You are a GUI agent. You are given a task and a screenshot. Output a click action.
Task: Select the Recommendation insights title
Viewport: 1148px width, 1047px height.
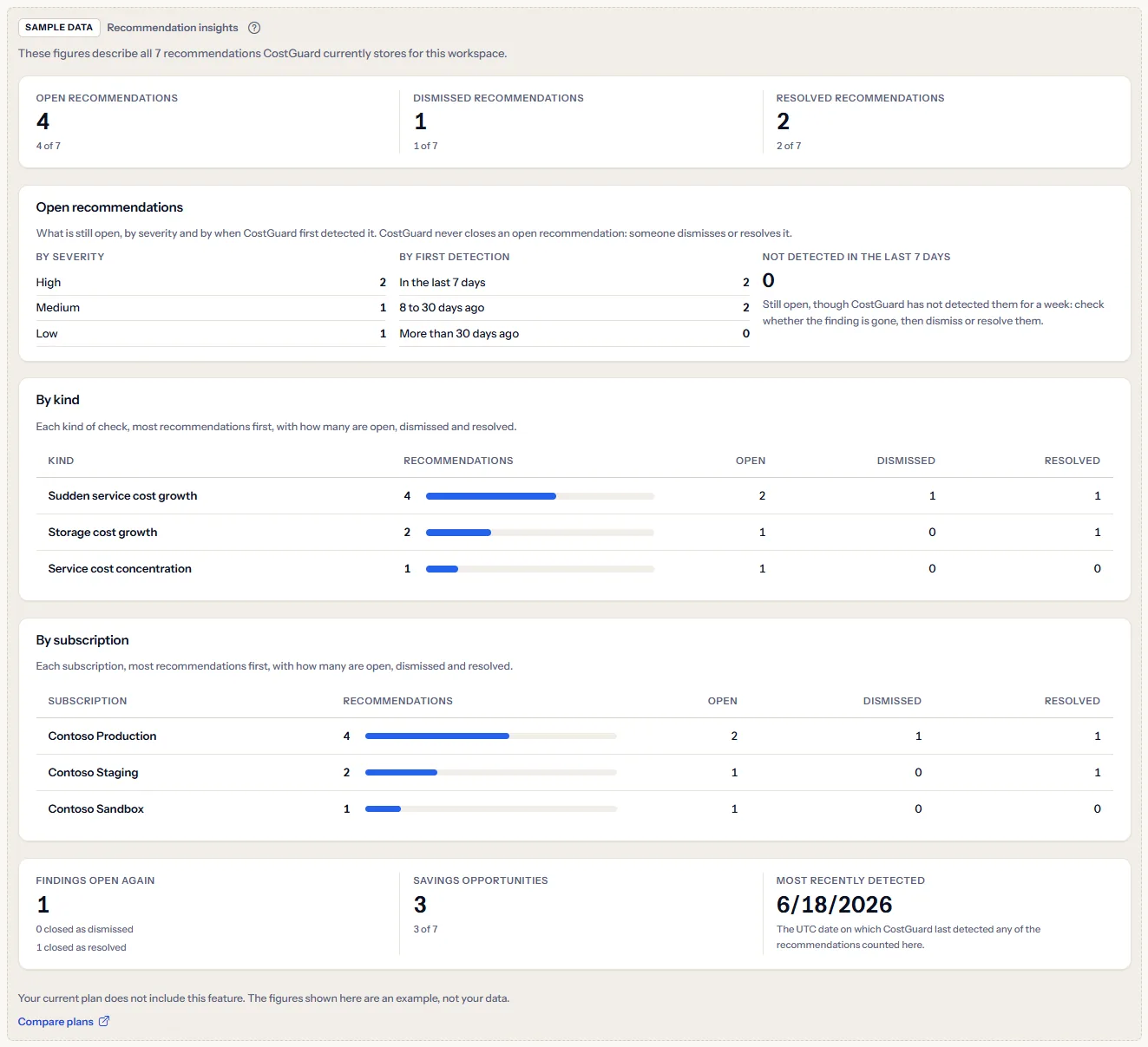click(173, 28)
